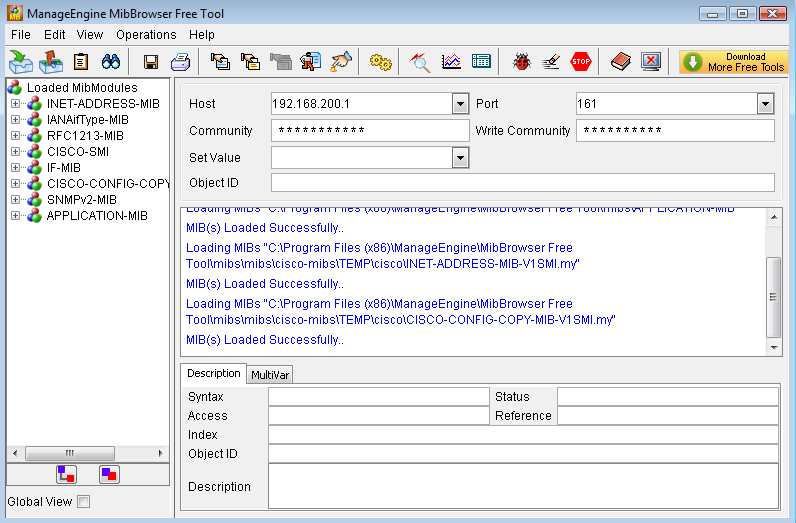Click the Download More Free Tools button

tap(734, 62)
